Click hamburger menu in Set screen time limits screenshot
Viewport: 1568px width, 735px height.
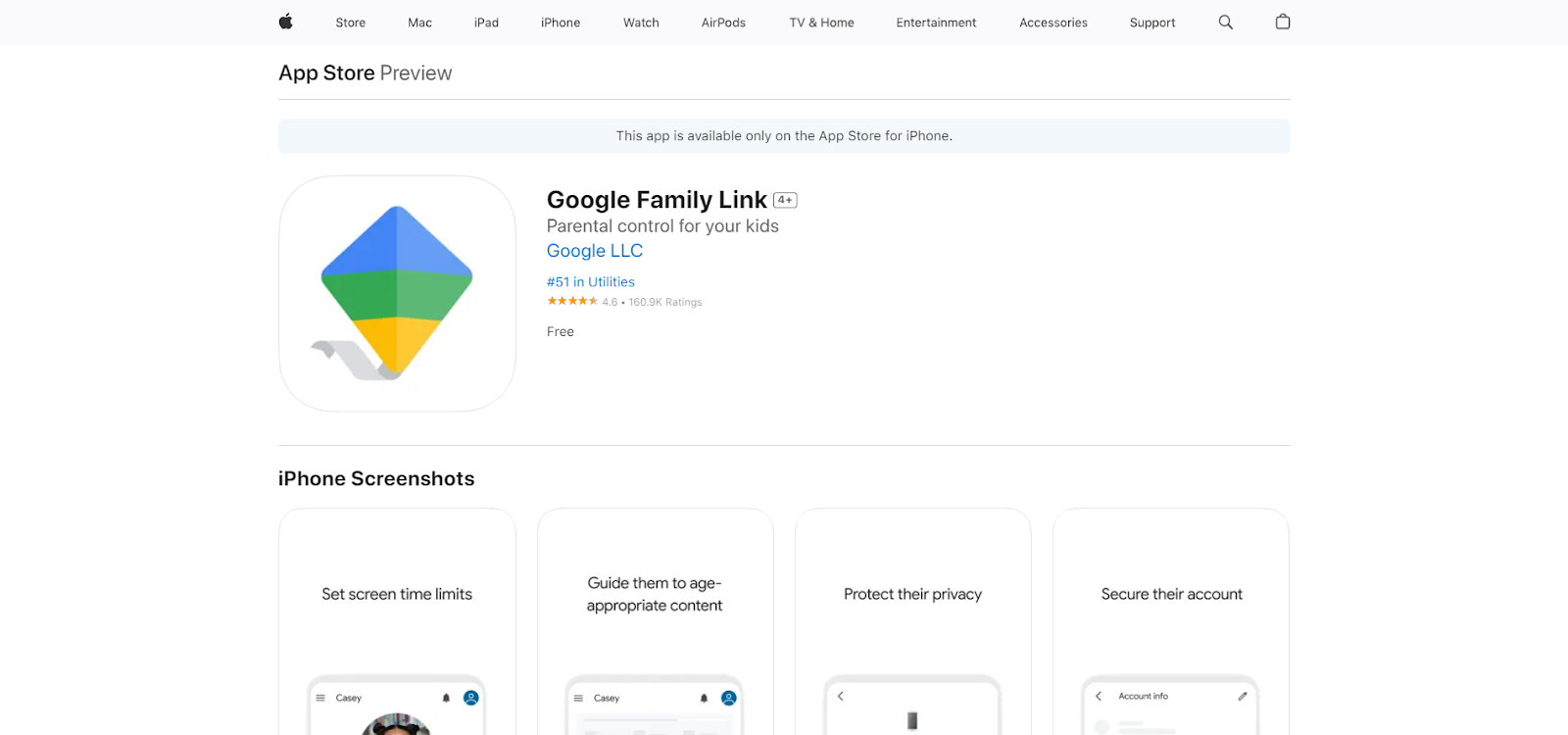tap(320, 698)
